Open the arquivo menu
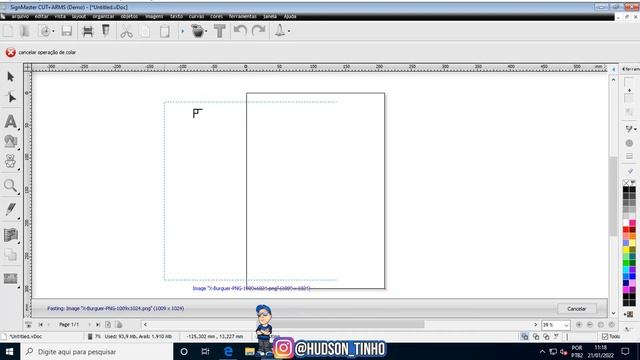The image size is (640, 360). pyautogui.click(x=20, y=16)
